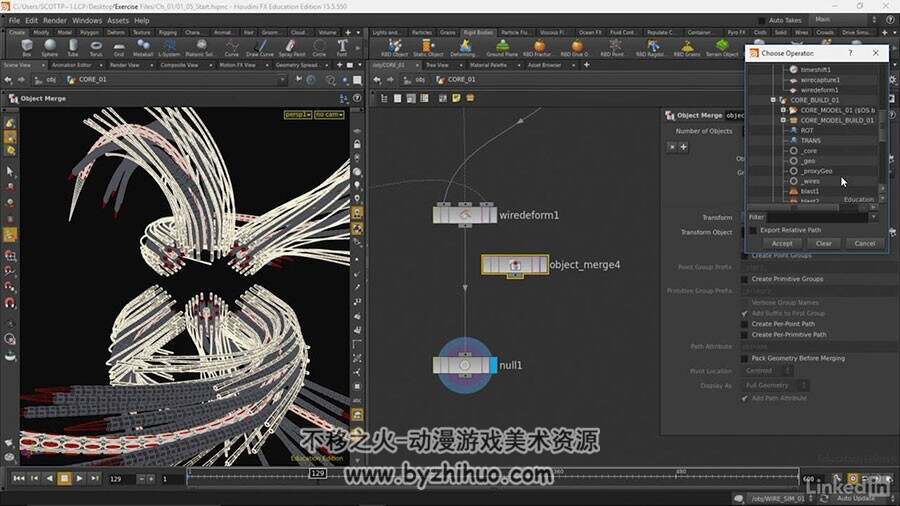Click the Static Object shelf tool
Viewport: 900px width, 506px height.
[x=428, y=48]
